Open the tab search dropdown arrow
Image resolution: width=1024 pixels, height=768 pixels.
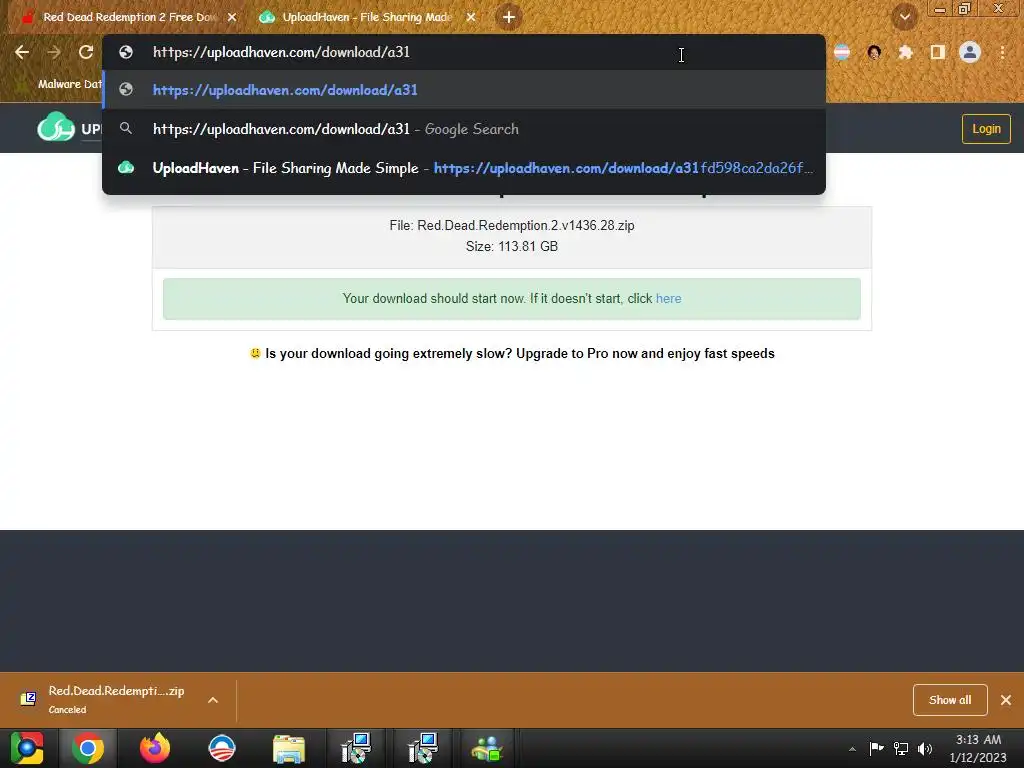point(904,17)
